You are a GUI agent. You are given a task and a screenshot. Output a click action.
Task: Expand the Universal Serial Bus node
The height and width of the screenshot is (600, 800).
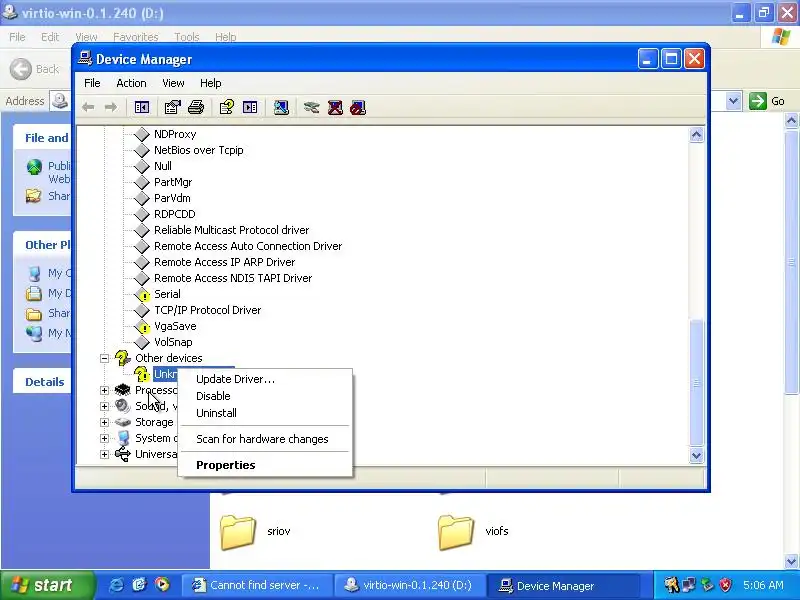click(104, 454)
